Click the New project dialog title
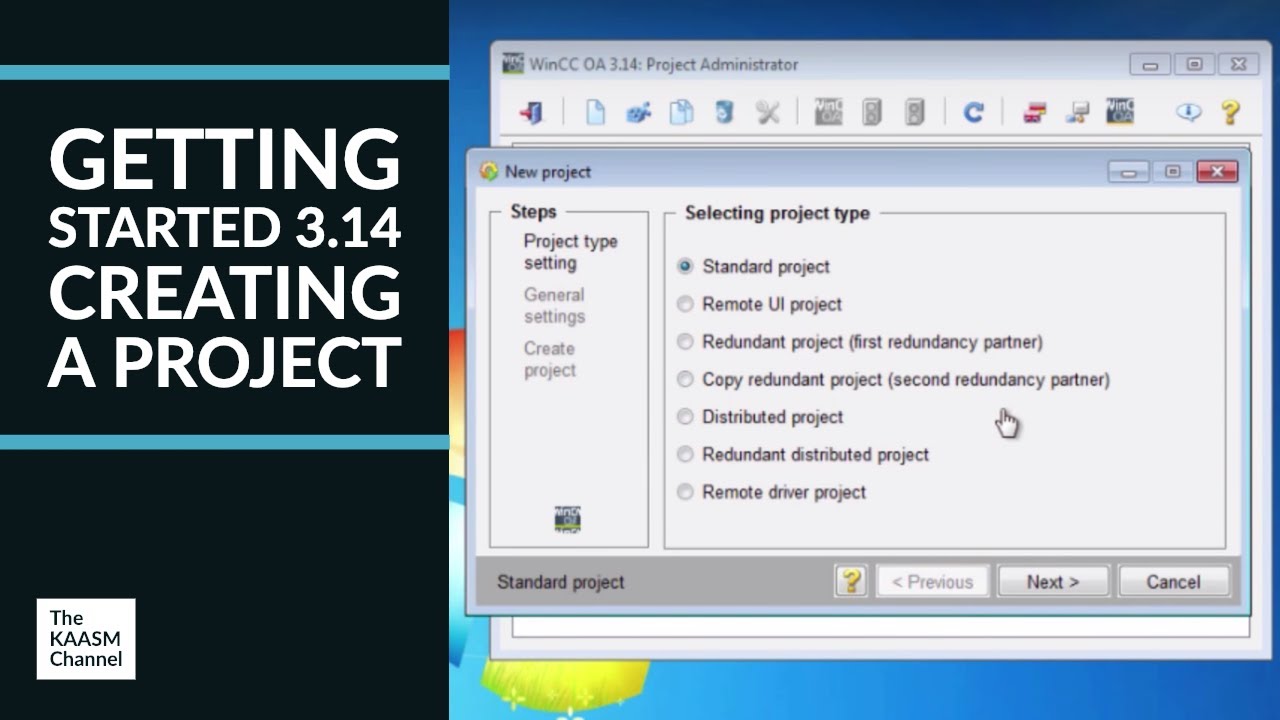Viewport: 1280px width, 720px height. click(x=548, y=172)
